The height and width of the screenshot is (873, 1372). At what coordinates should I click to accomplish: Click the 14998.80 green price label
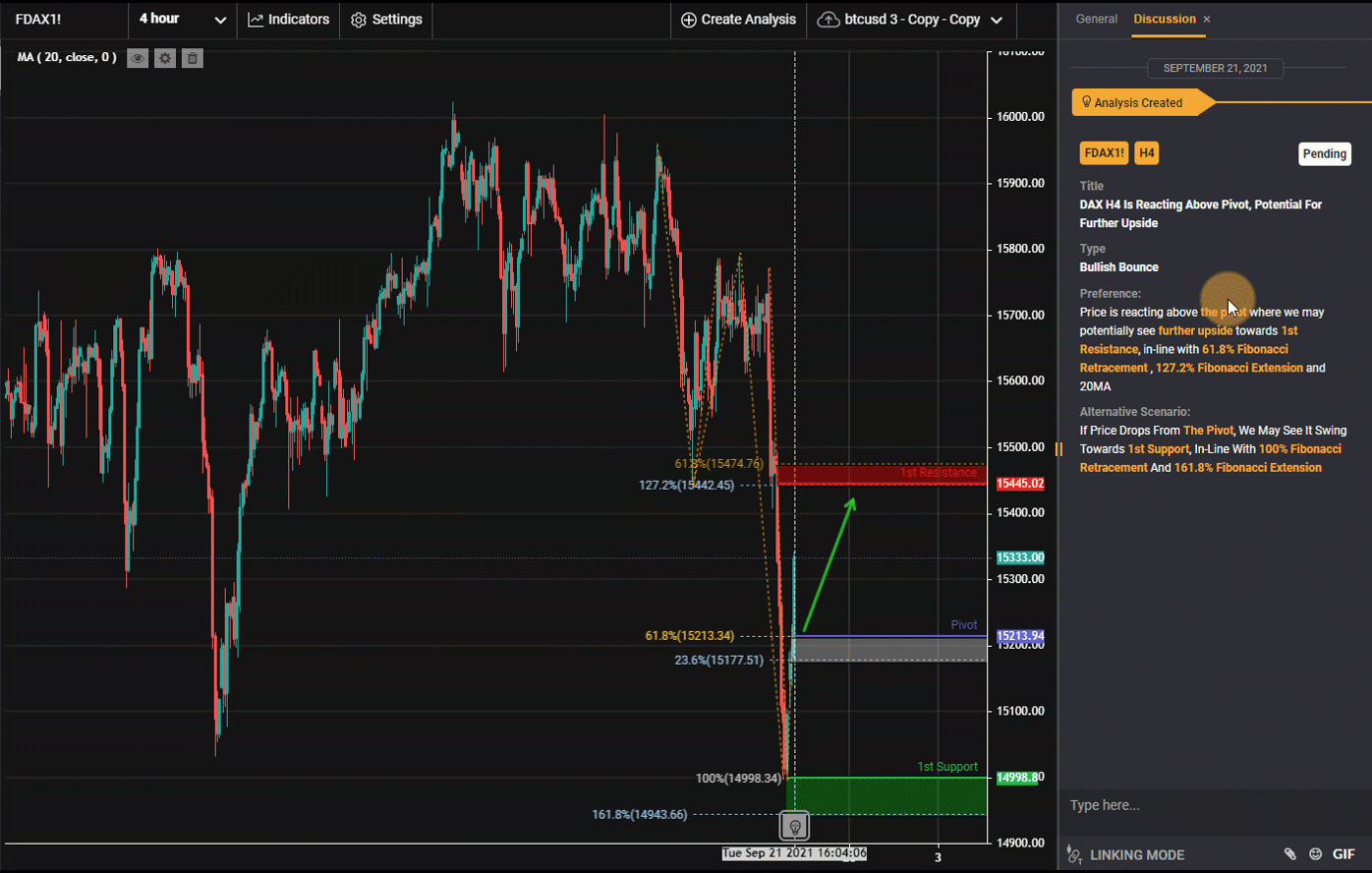pyautogui.click(x=1020, y=778)
